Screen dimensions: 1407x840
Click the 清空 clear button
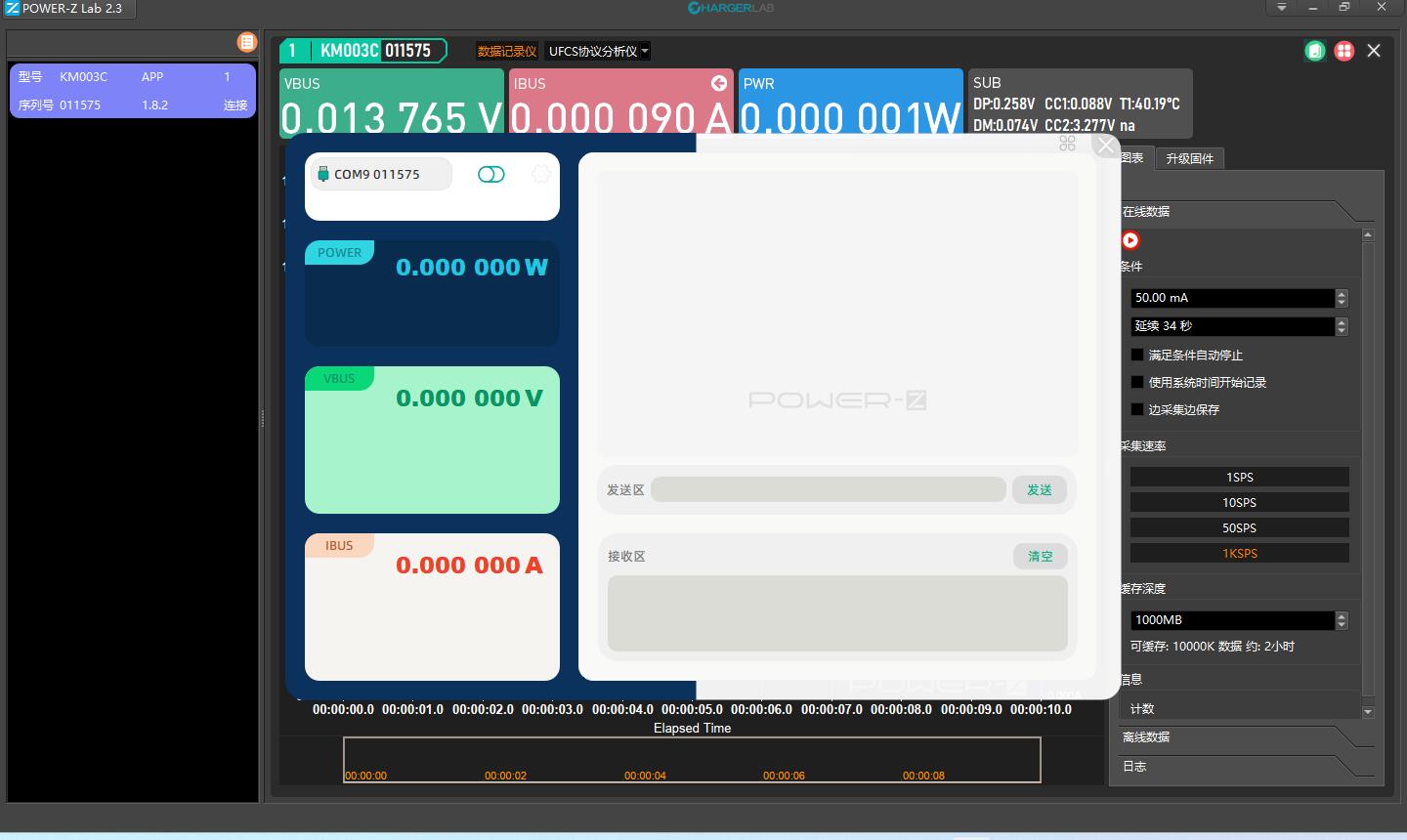tap(1040, 556)
